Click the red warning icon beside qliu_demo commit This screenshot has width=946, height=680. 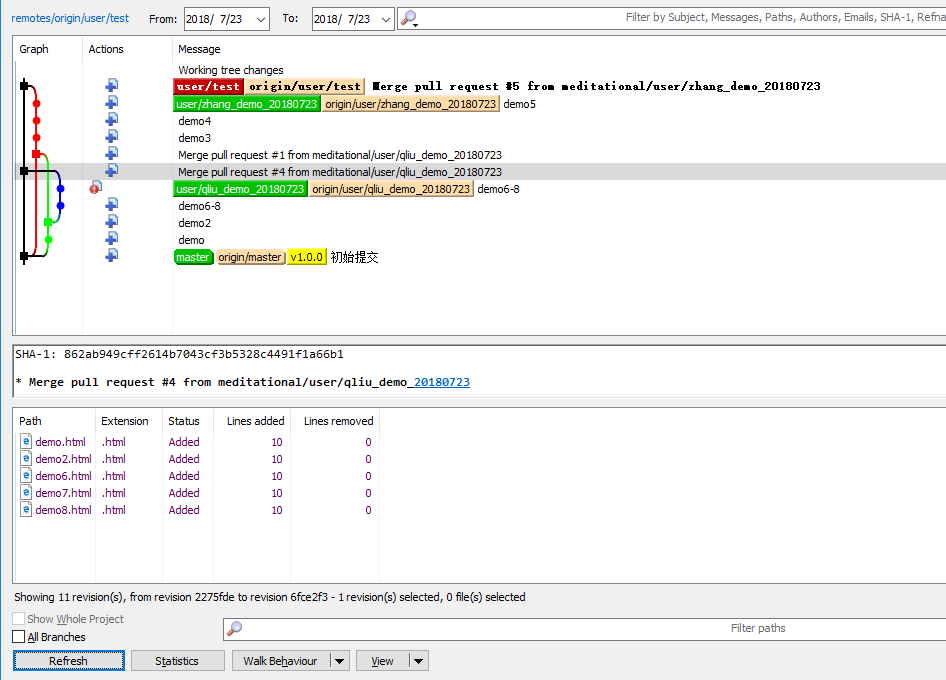click(x=95, y=187)
